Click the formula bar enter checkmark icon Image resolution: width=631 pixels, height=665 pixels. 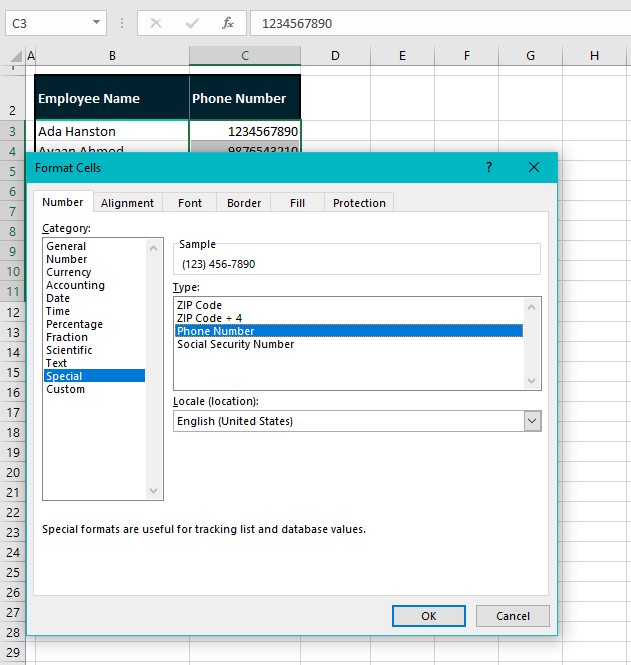pyautogui.click(x=192, y=23)
